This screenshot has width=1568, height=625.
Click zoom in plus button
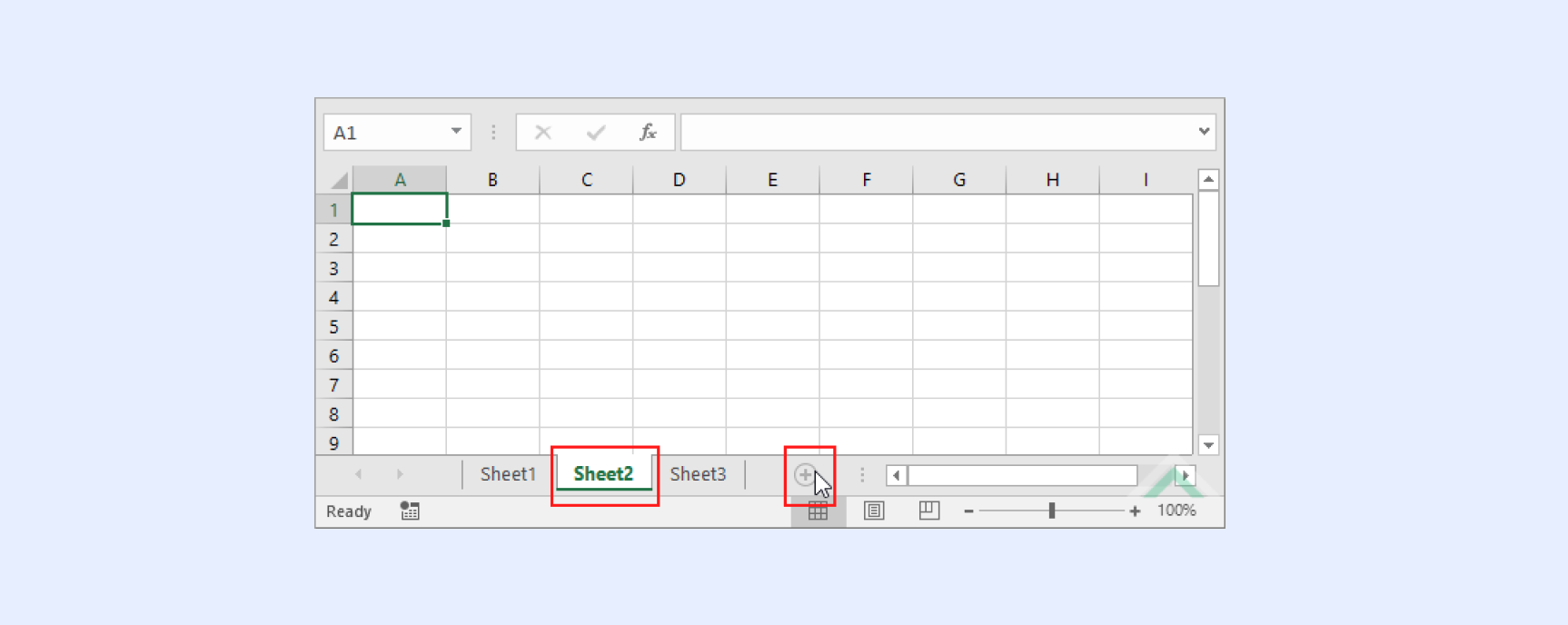1135,511
